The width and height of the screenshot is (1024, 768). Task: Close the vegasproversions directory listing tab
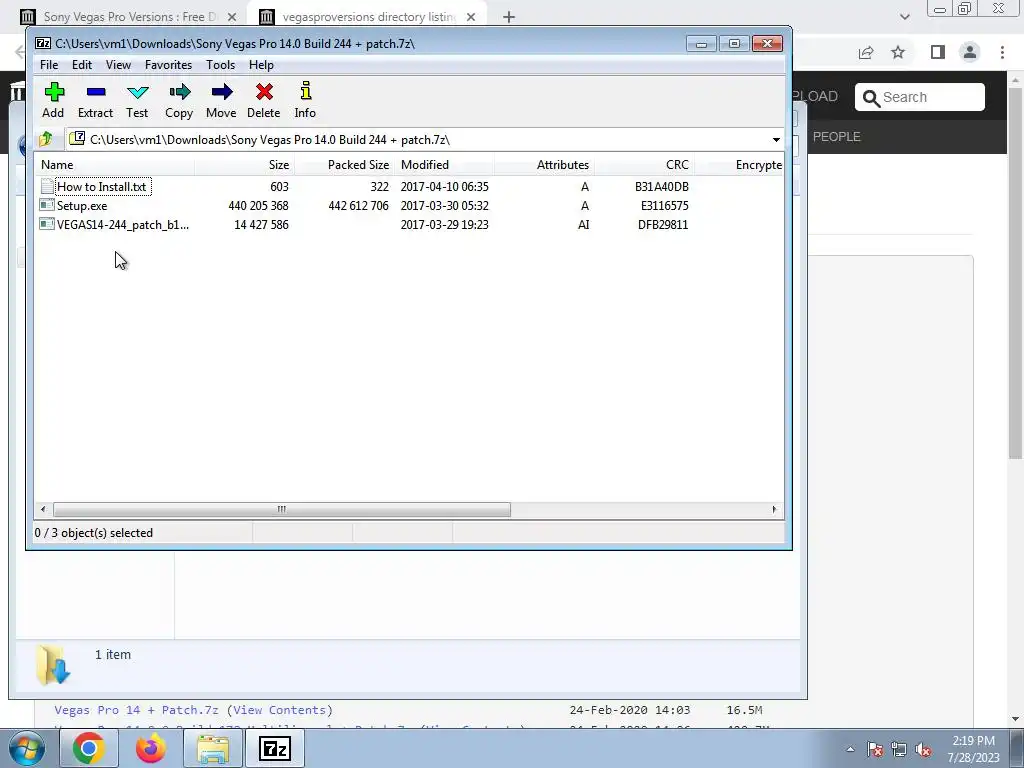(471, 17)
